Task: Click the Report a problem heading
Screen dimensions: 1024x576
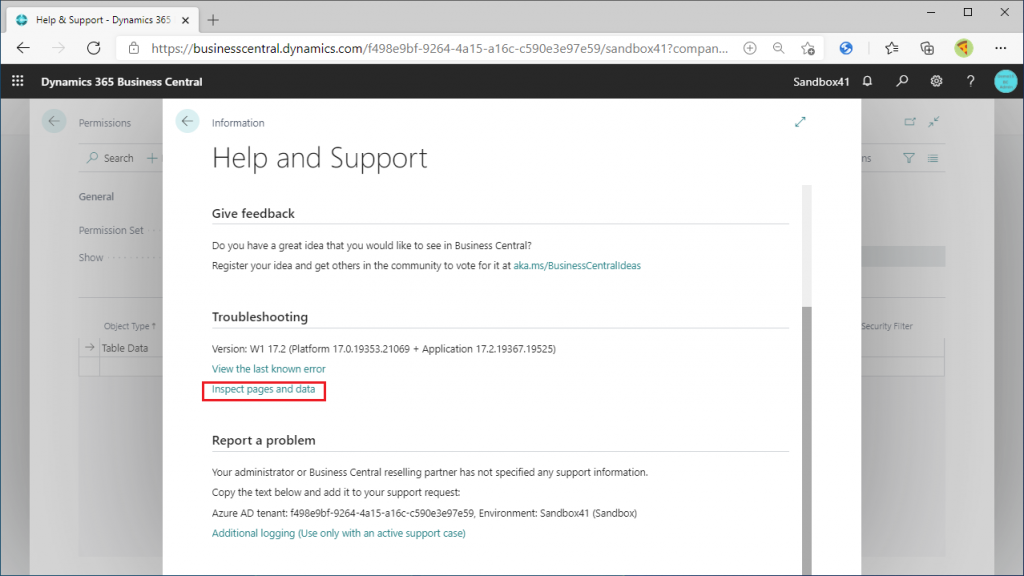Action: (x=263, y=440)
